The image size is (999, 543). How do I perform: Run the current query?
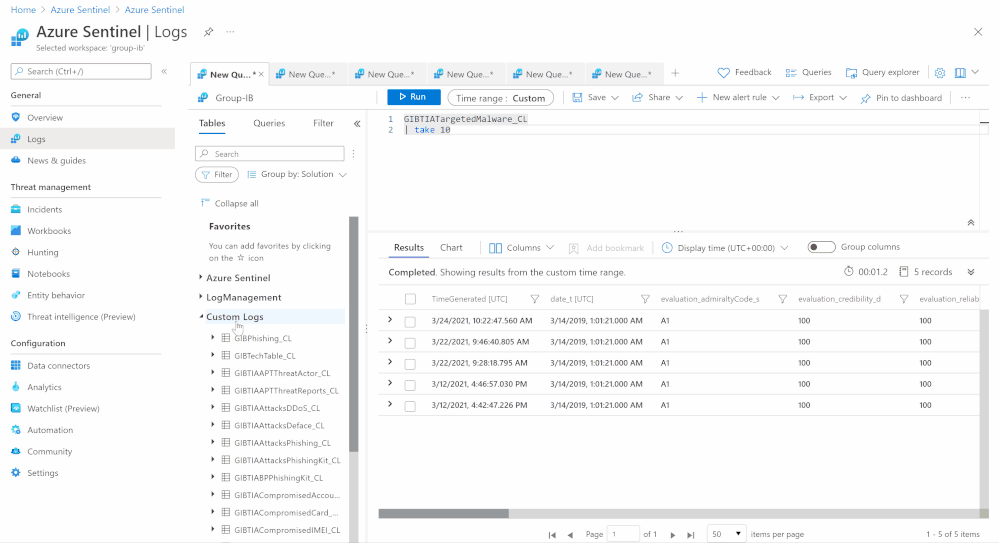(413, 97)
